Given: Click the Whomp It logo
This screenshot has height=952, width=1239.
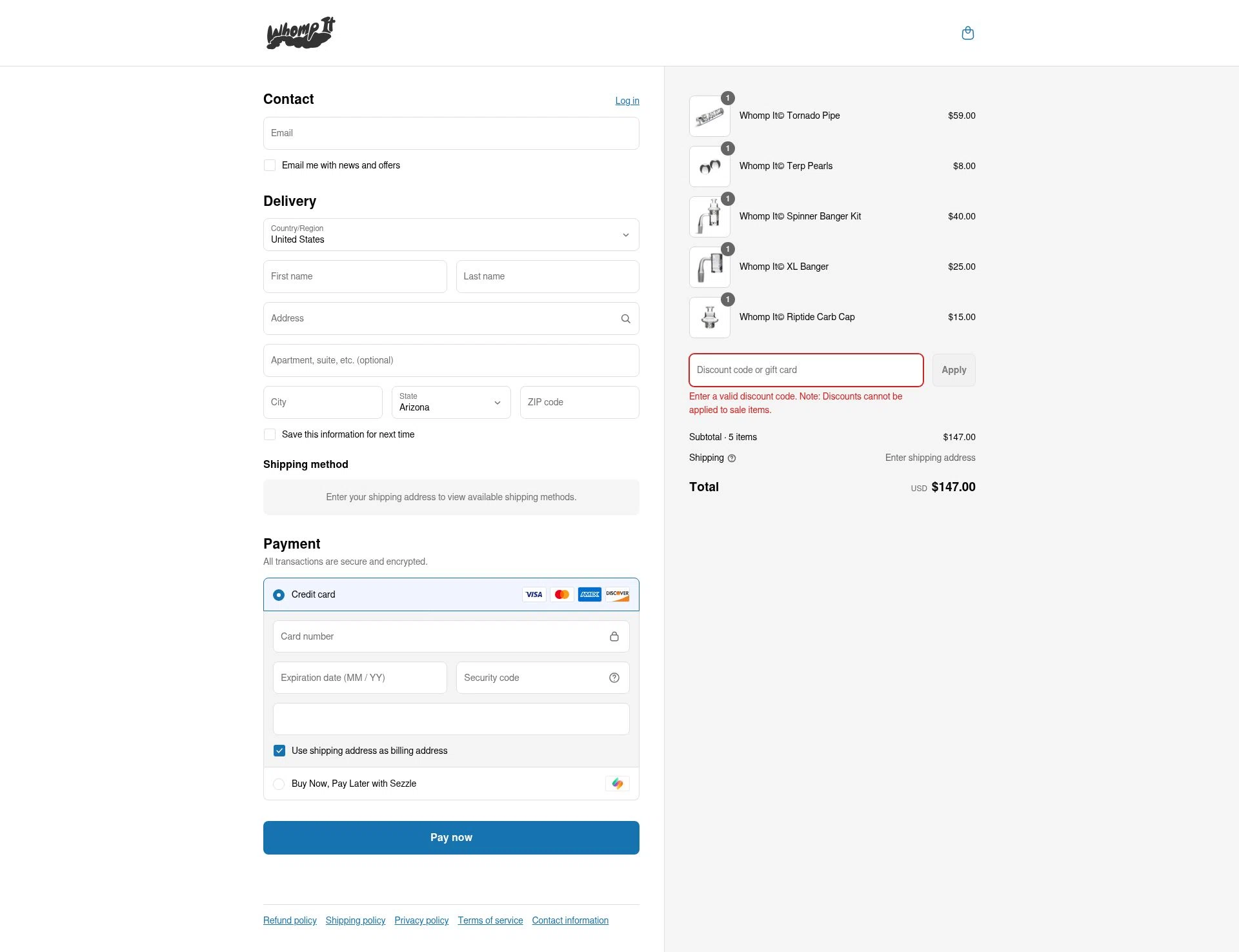Looking at the screenshot, I should point(301,33).
